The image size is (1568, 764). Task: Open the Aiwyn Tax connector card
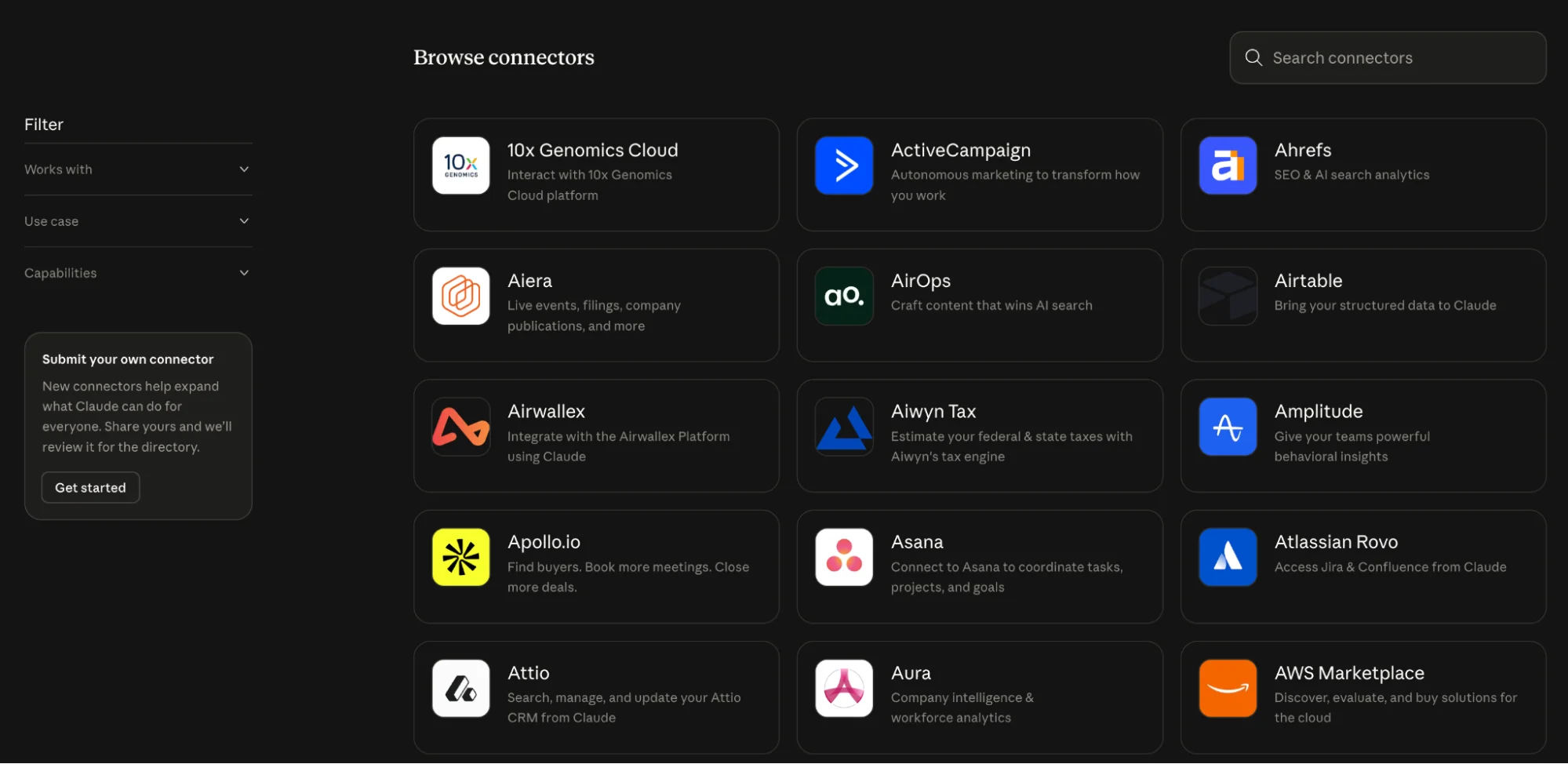980,436
